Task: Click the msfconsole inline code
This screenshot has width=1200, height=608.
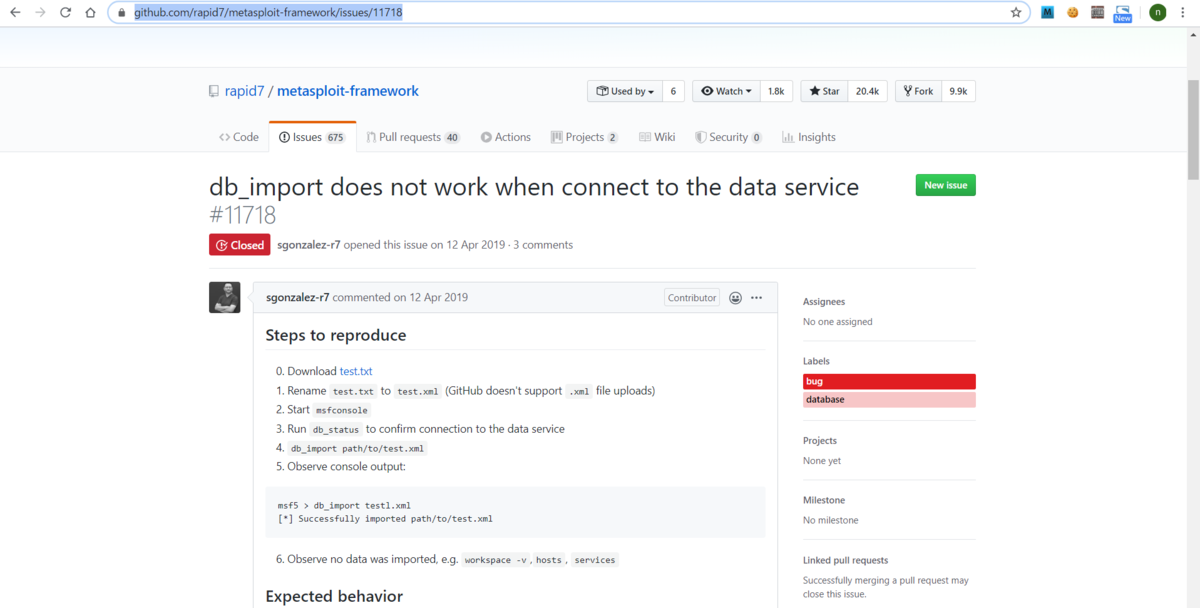Action: [342, 410]
